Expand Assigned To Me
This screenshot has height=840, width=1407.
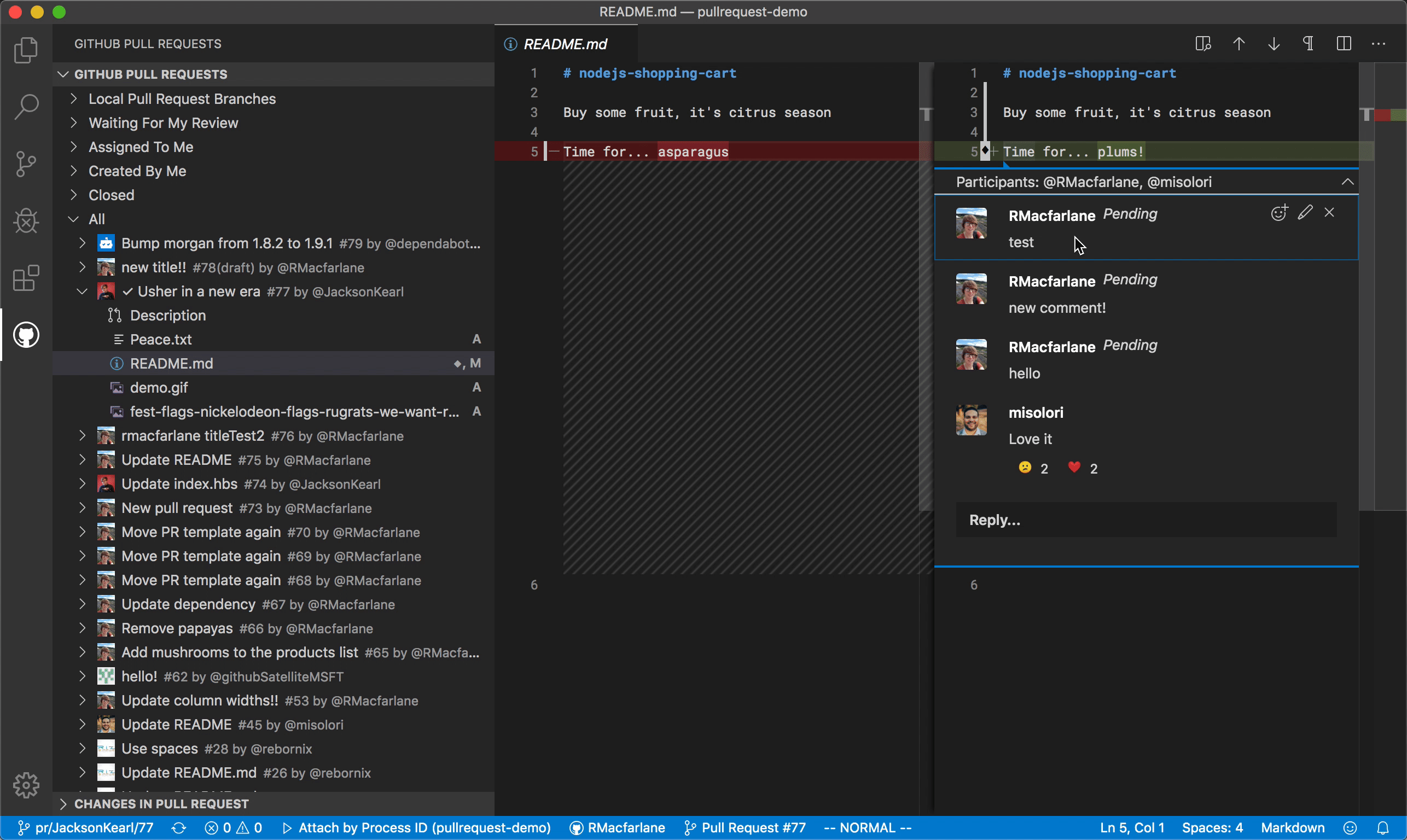click(274, 147)
